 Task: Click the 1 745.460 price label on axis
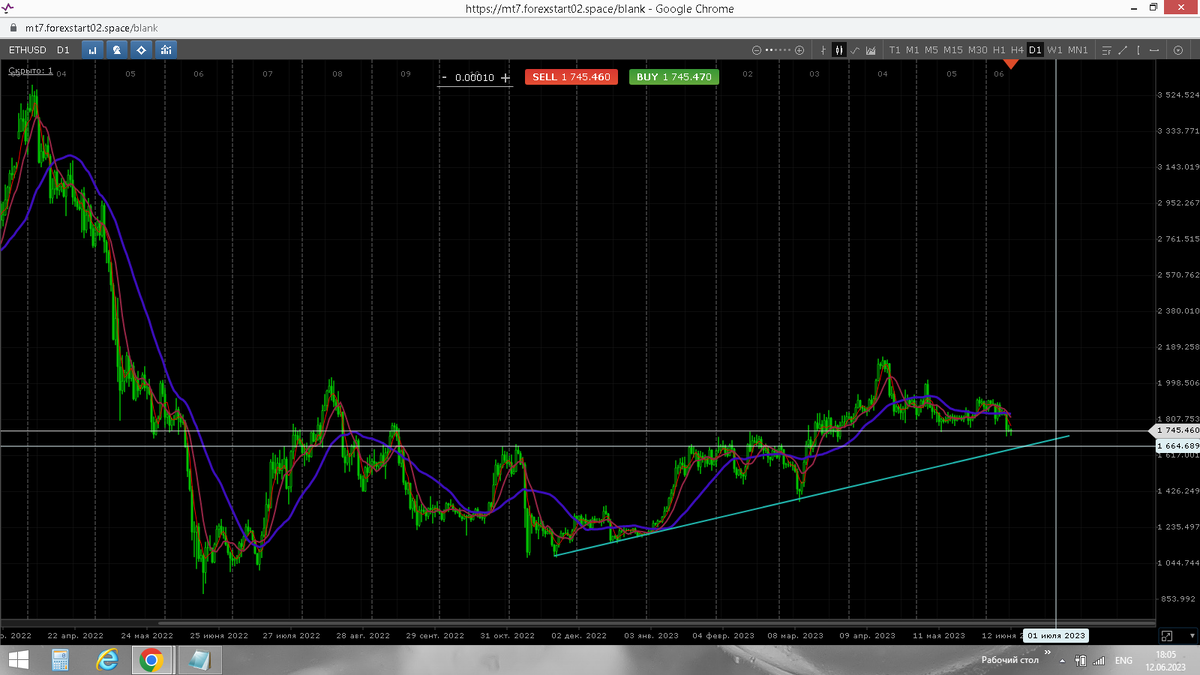1176,430
